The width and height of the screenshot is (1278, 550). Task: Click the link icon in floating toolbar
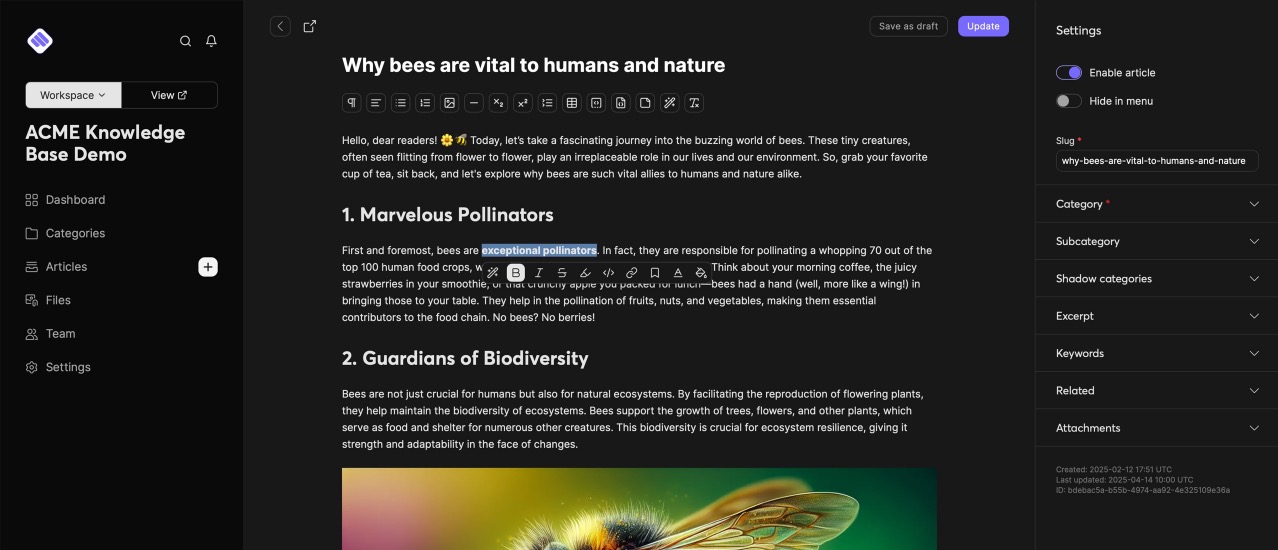631,273
